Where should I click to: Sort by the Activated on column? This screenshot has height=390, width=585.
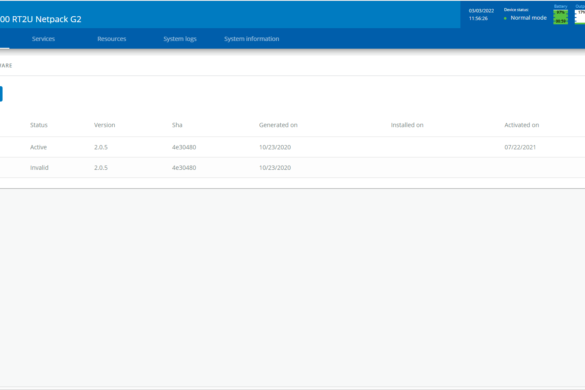pos(522,125)
